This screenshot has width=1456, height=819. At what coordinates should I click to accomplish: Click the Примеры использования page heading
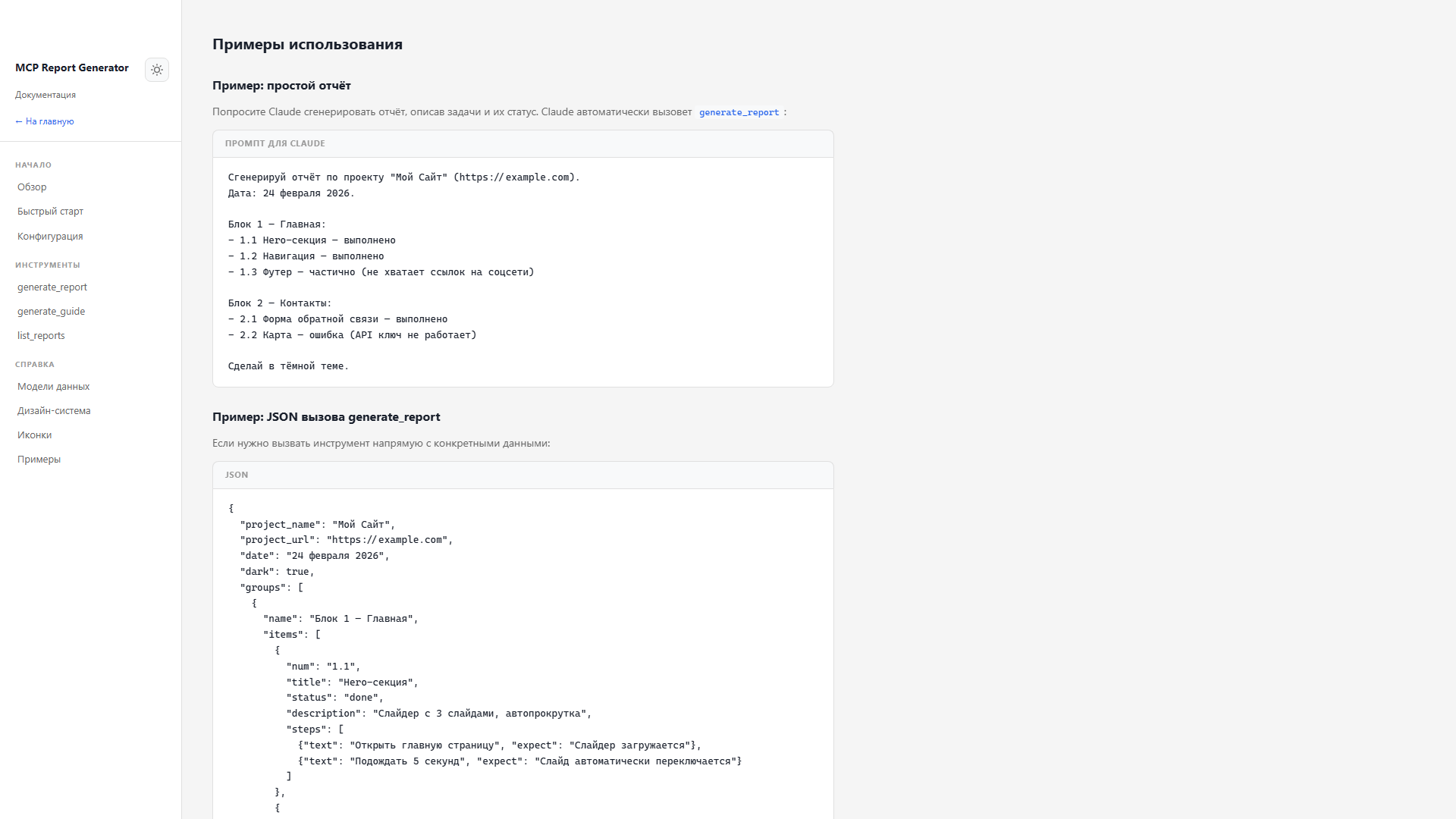point(307,44)
